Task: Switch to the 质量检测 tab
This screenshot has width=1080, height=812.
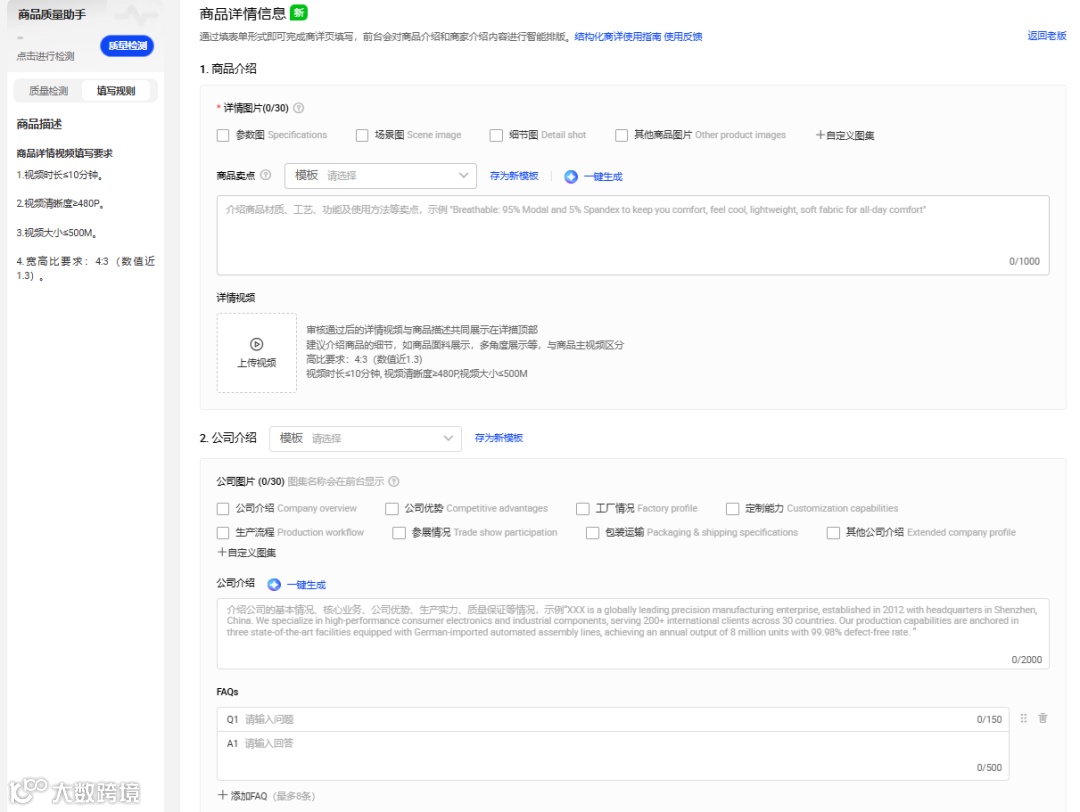Action: [x=48, y=91]
